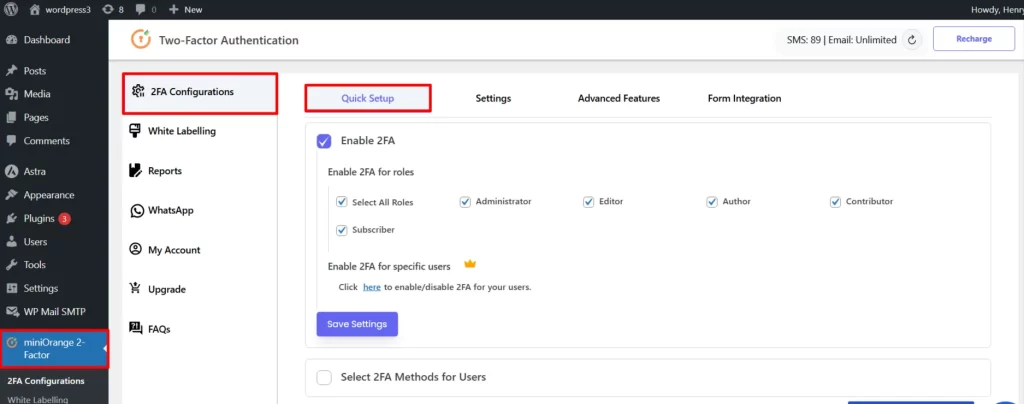Toggle the Select All Roles checkbox
The height and width of the screenshot is (404, 1024).
tap(342, 202)
